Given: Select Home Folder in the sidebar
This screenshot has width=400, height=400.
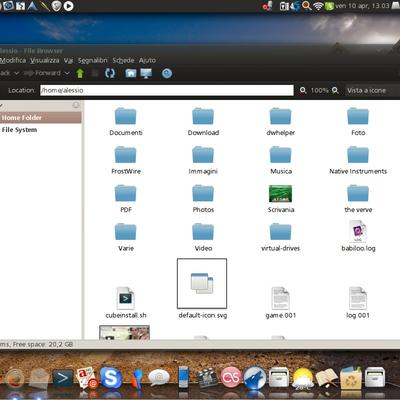Looking at the screenshot, I should [x=40, y=118].
